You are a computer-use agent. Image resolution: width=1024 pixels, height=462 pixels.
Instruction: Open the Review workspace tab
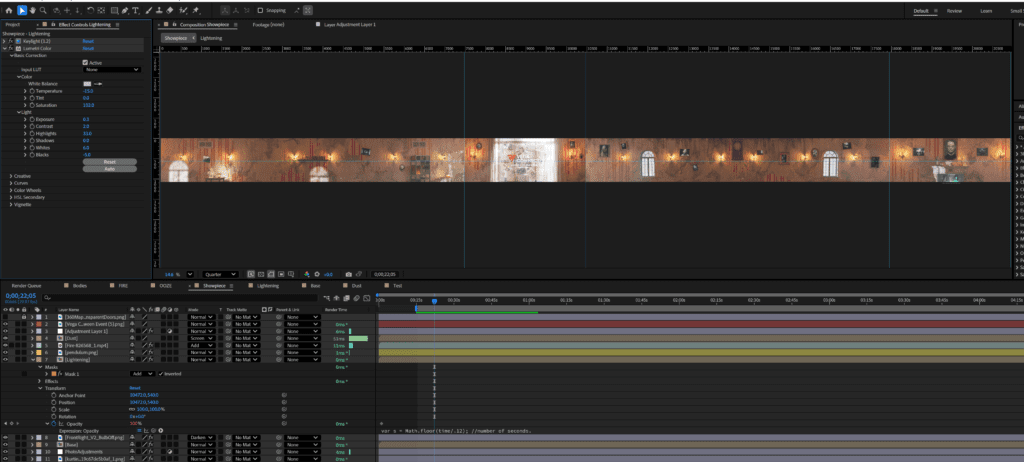tap(954, 10)
